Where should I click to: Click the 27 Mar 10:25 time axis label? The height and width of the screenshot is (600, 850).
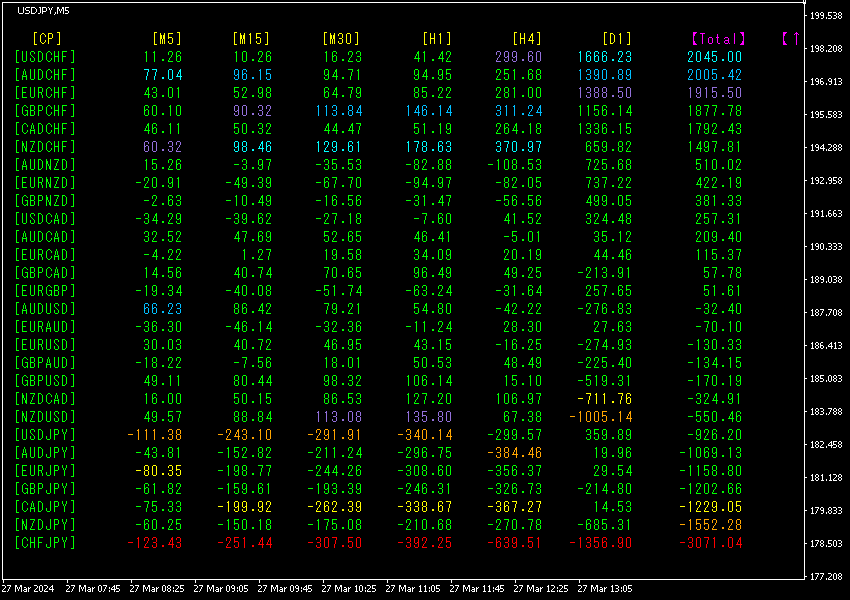(349, 589)
